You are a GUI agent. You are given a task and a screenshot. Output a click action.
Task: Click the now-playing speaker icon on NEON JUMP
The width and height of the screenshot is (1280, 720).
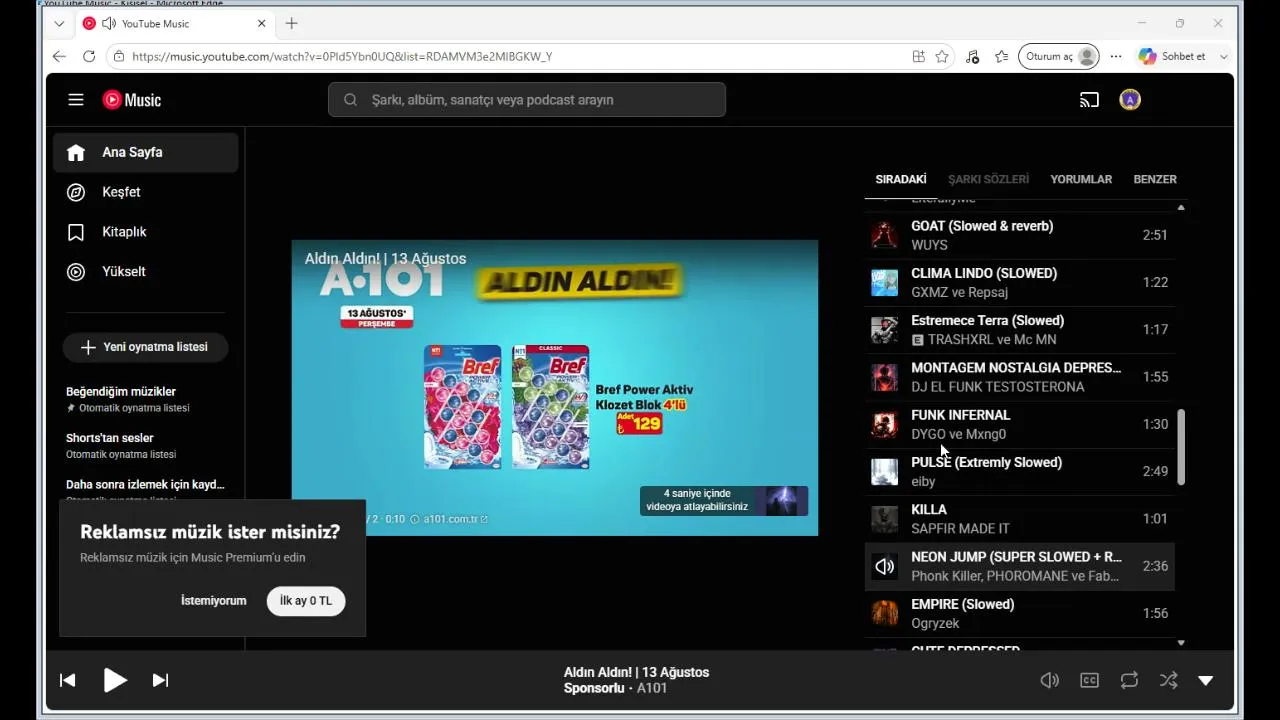tap(885, 566)
